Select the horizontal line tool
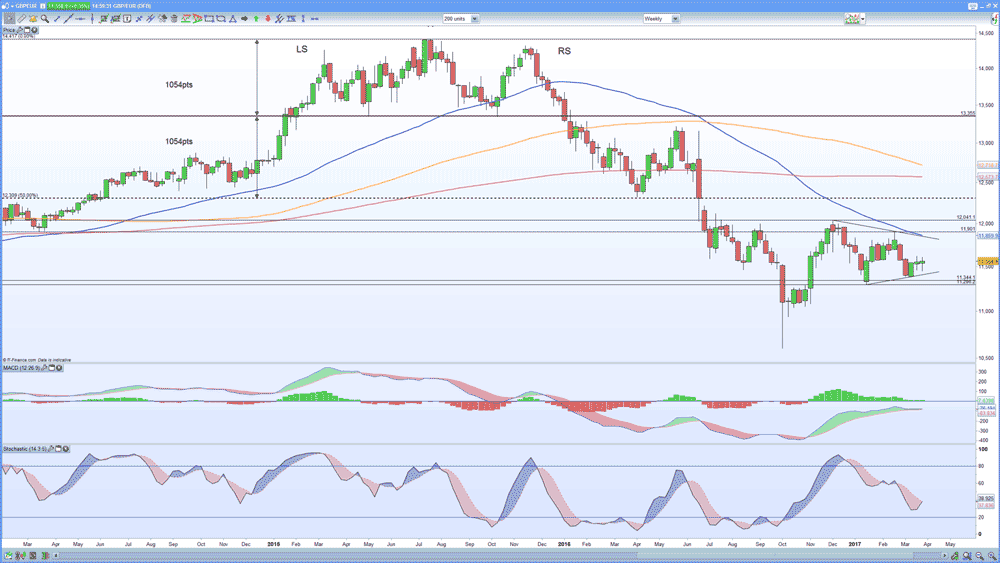The height and width of the screenshot is (563, 1000). [x=80, y=19]
